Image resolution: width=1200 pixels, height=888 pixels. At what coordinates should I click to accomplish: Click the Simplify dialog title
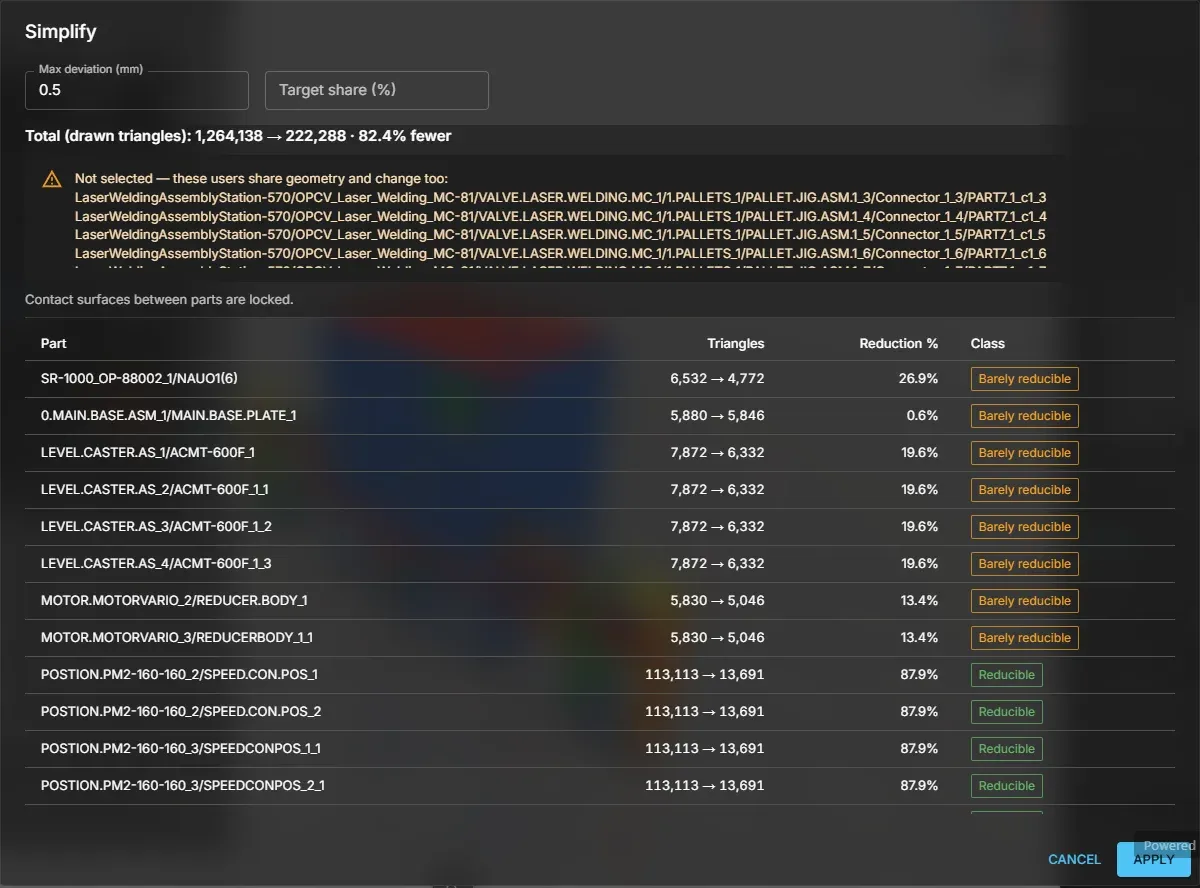pyautogui.click(x=61, y=32)
